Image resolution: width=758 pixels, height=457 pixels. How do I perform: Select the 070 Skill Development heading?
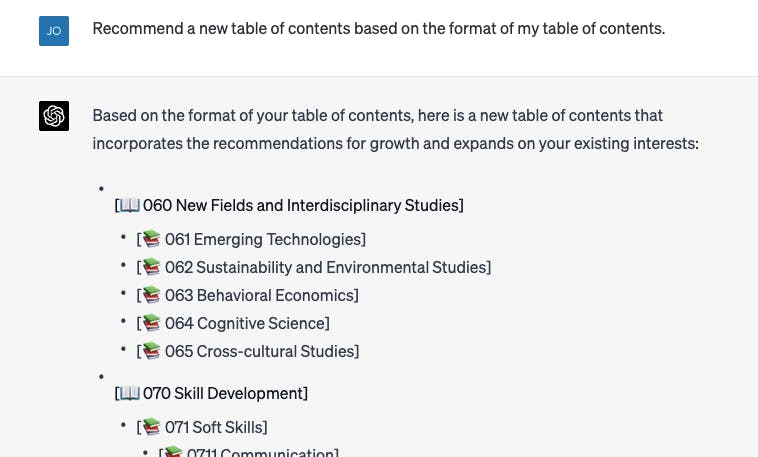(211, 394)
